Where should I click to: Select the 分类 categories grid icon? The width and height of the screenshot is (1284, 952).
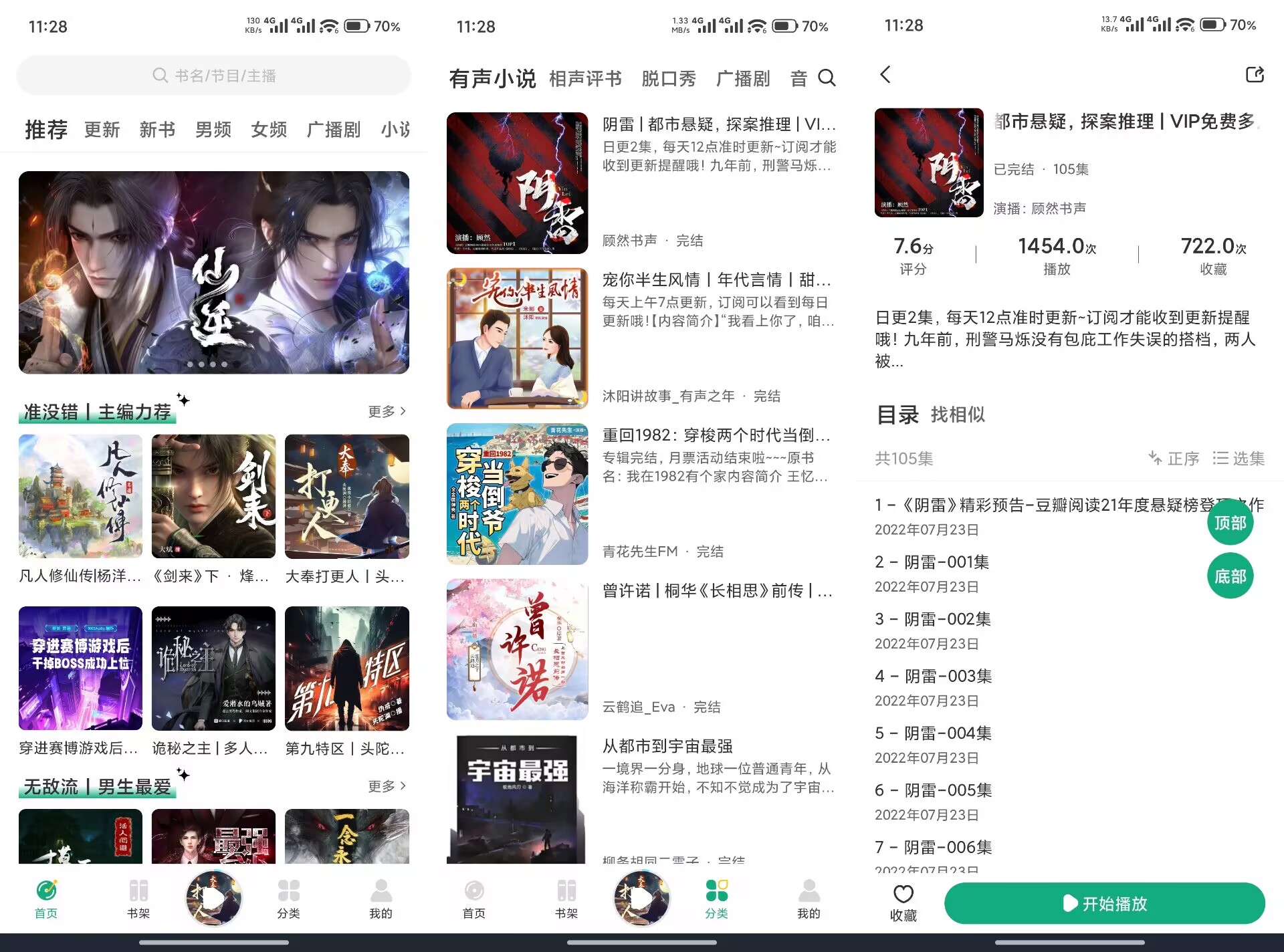(716, 899)
